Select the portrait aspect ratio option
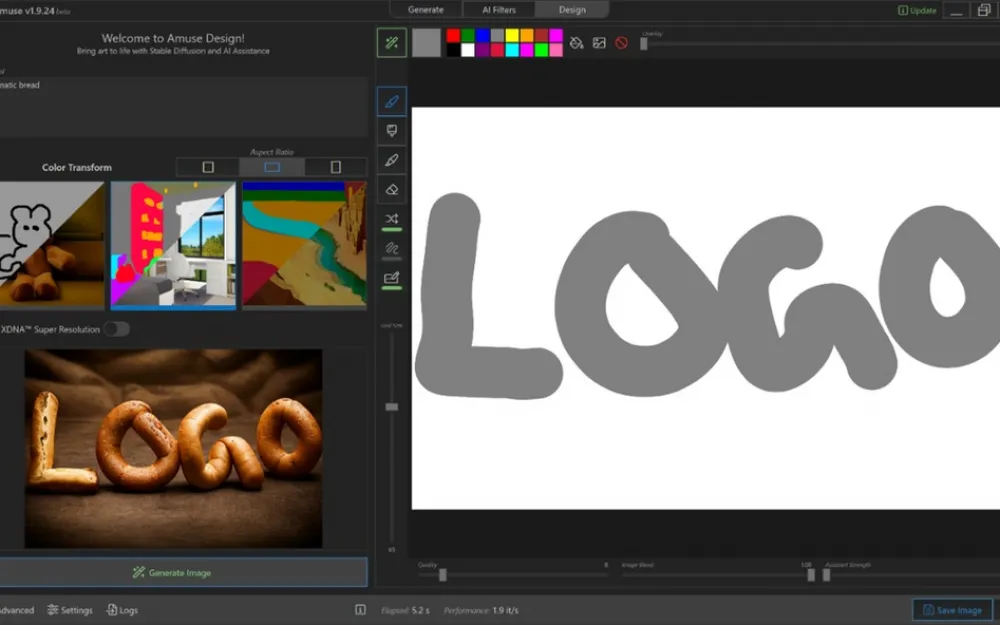 coord(335,167)
